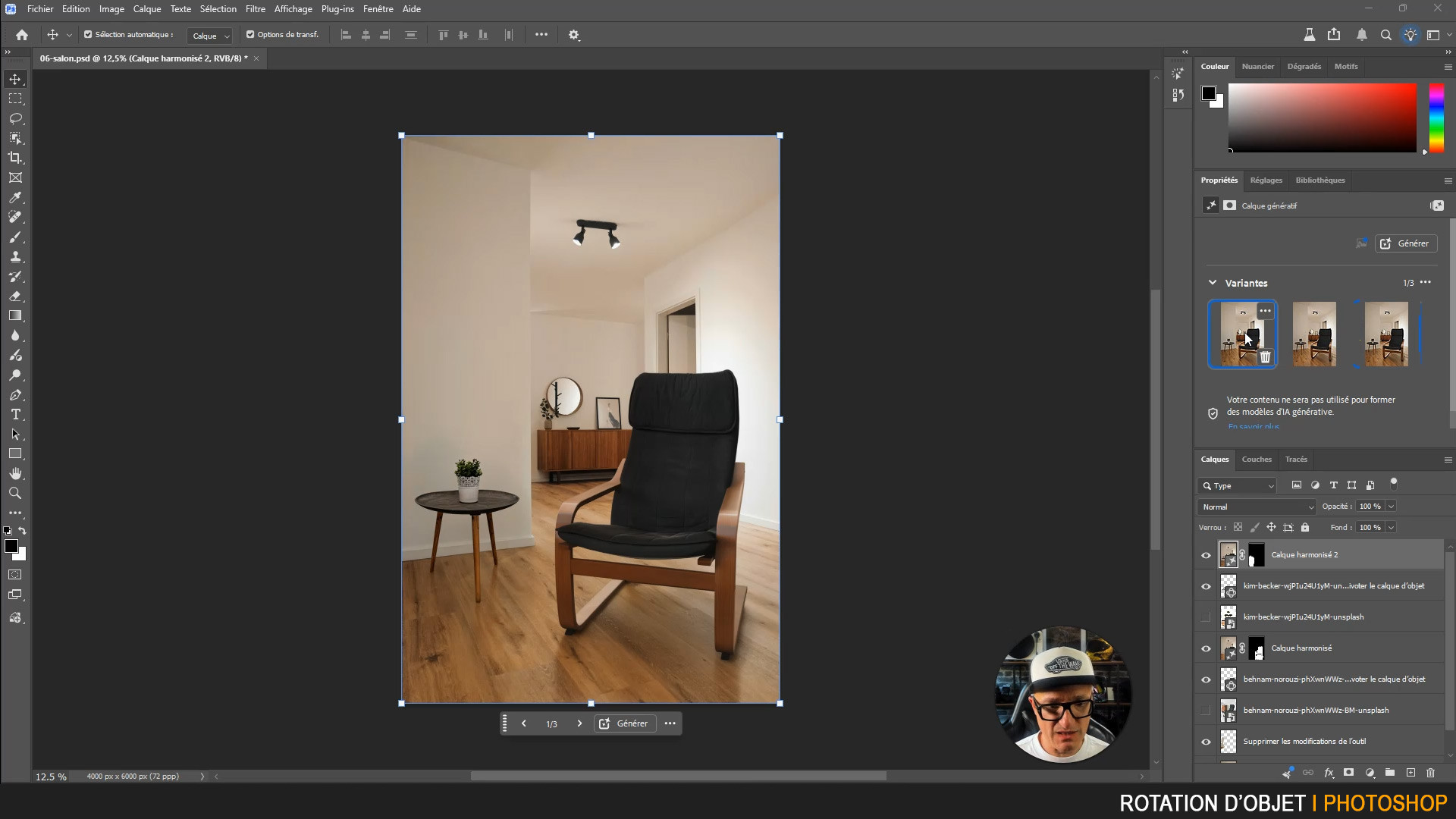Viewport: 1456px width, 819px height.
Task: Collapse the Variantes section
Action: pos(1213,283)
